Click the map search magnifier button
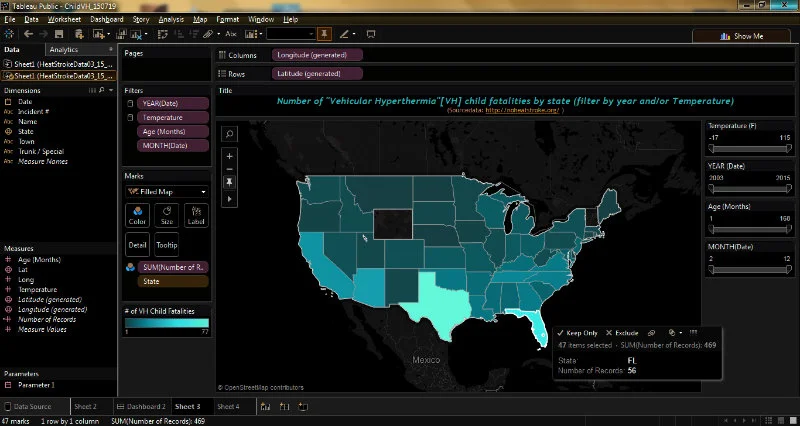The image size is (800, 426). pos(230,134)
